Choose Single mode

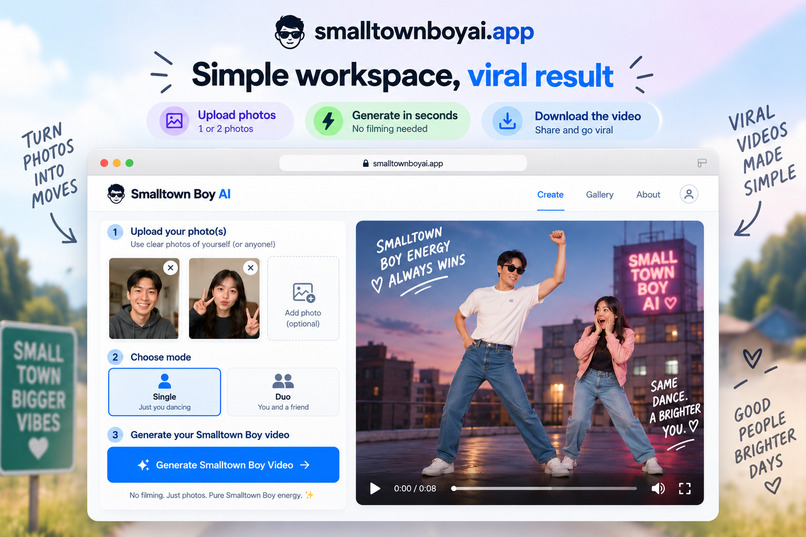click(164, 392)
